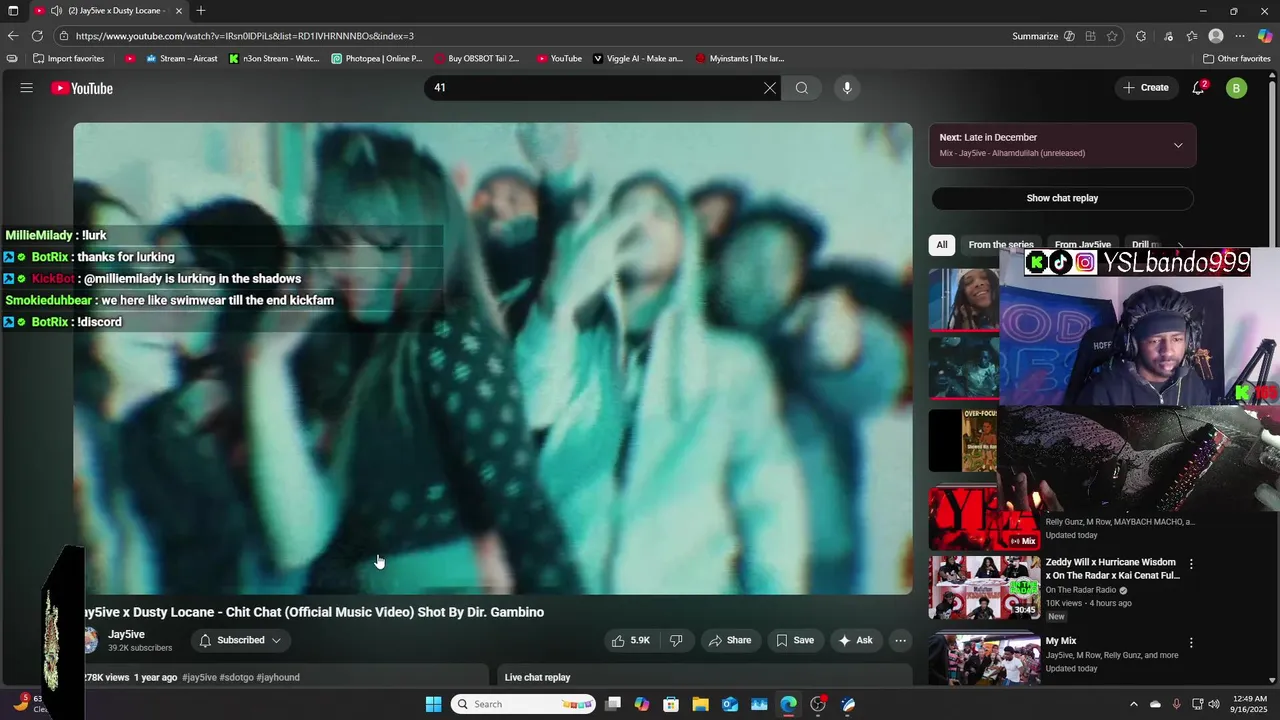Start voice search with the microphone
The width and height of the screenshot is (1280, 720).
847,88
